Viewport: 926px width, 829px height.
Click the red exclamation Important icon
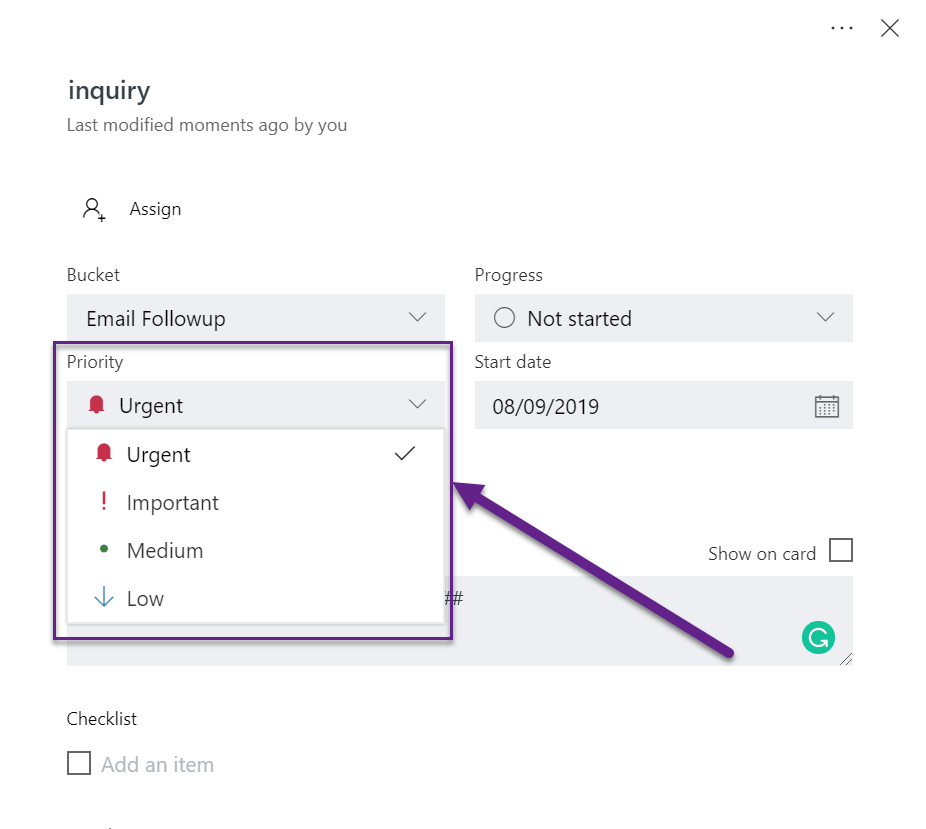click(103, 502)
